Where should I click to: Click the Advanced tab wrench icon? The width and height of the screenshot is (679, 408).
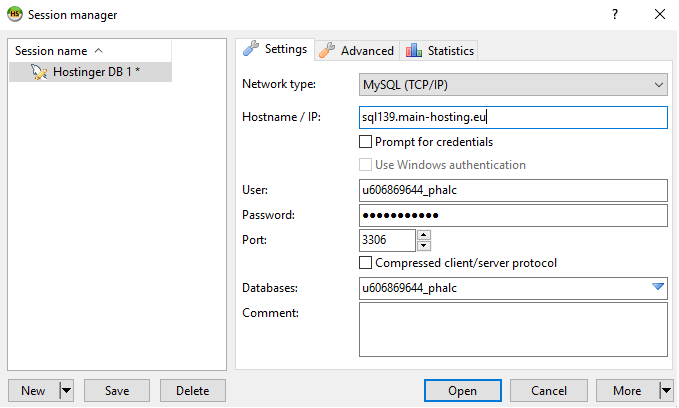click(327, 50)
